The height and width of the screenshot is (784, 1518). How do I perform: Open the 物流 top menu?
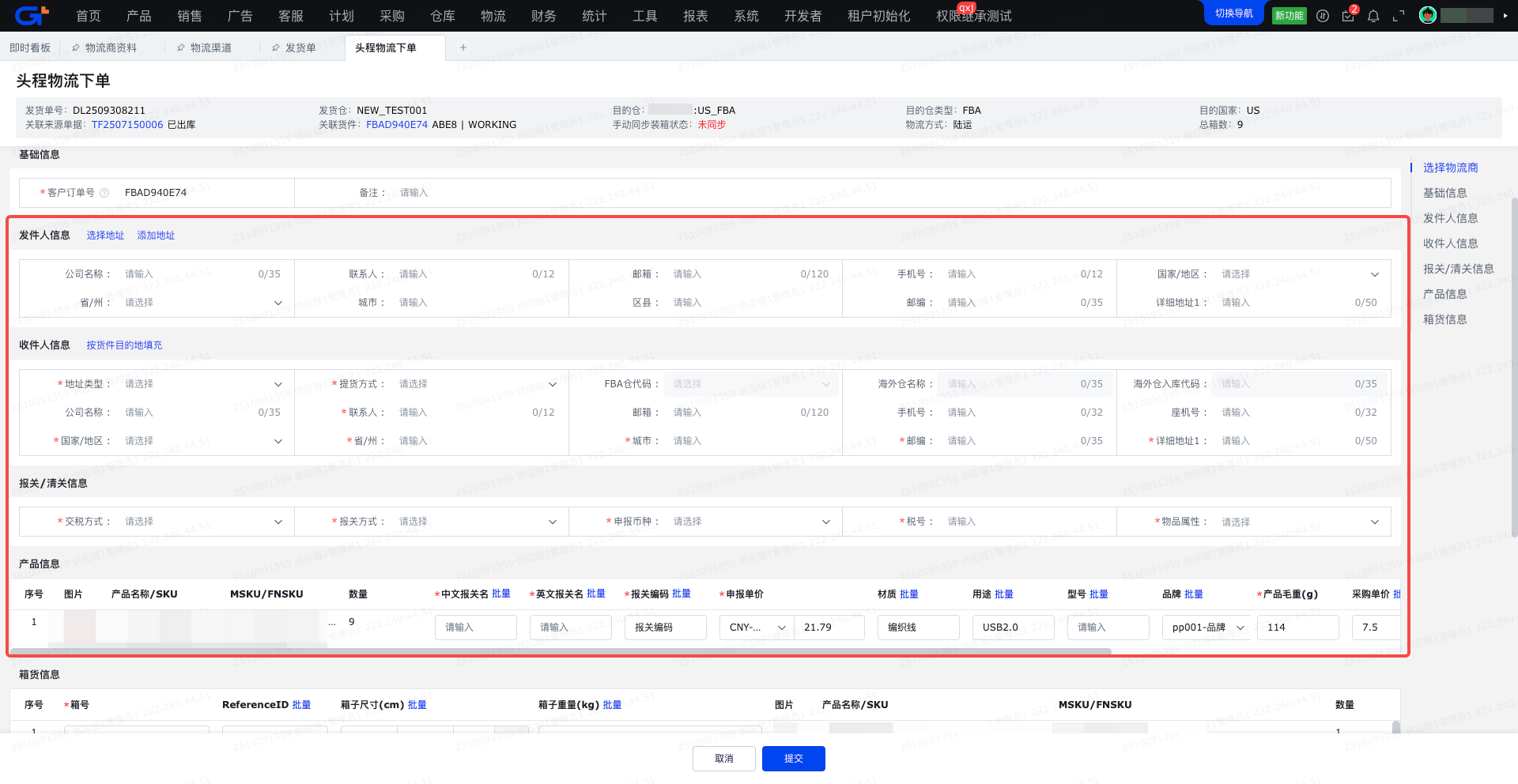click(493, 16)
